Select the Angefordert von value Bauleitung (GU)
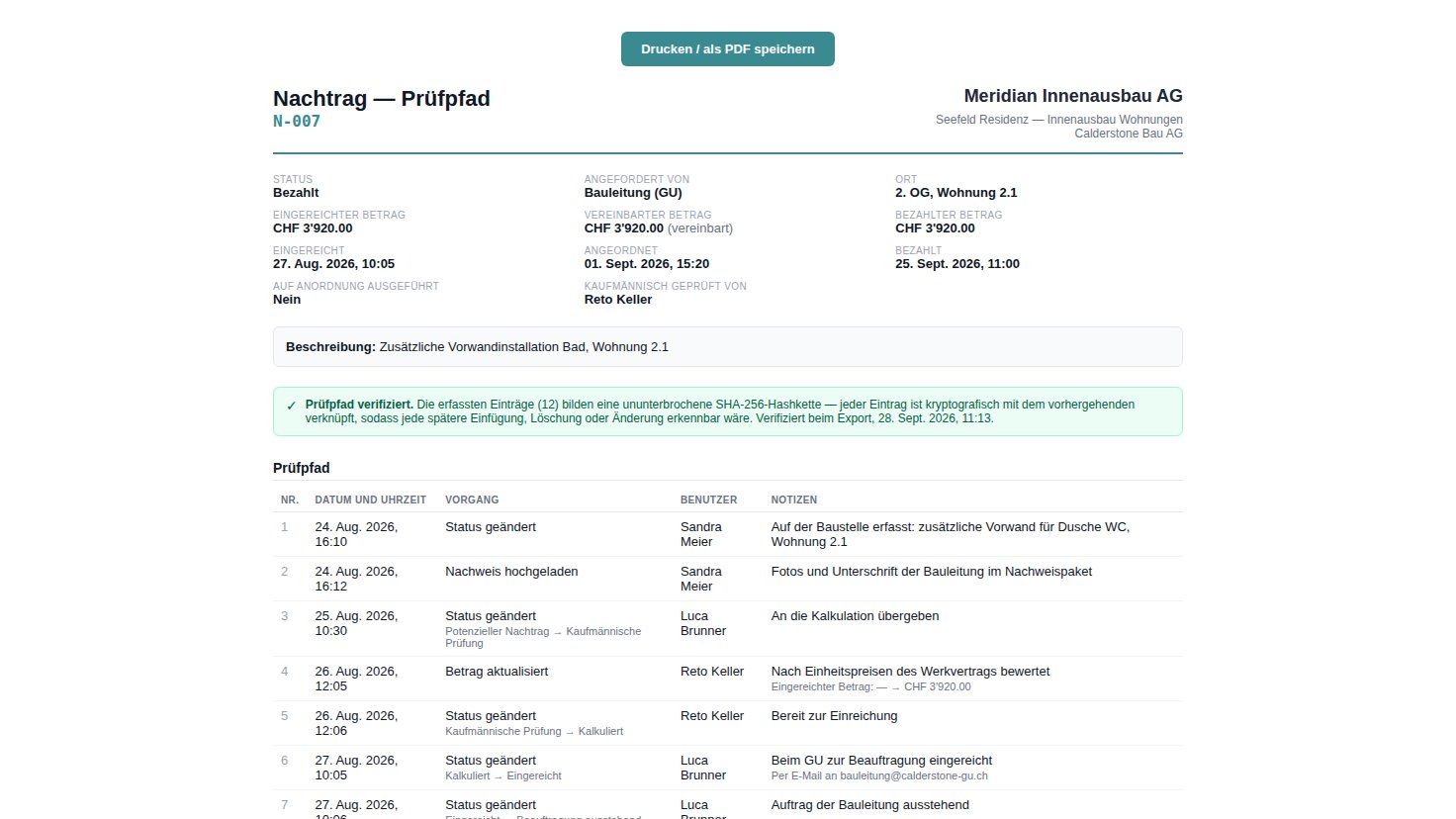Viewport: 1456px width, 819px height. click(633, 193)
